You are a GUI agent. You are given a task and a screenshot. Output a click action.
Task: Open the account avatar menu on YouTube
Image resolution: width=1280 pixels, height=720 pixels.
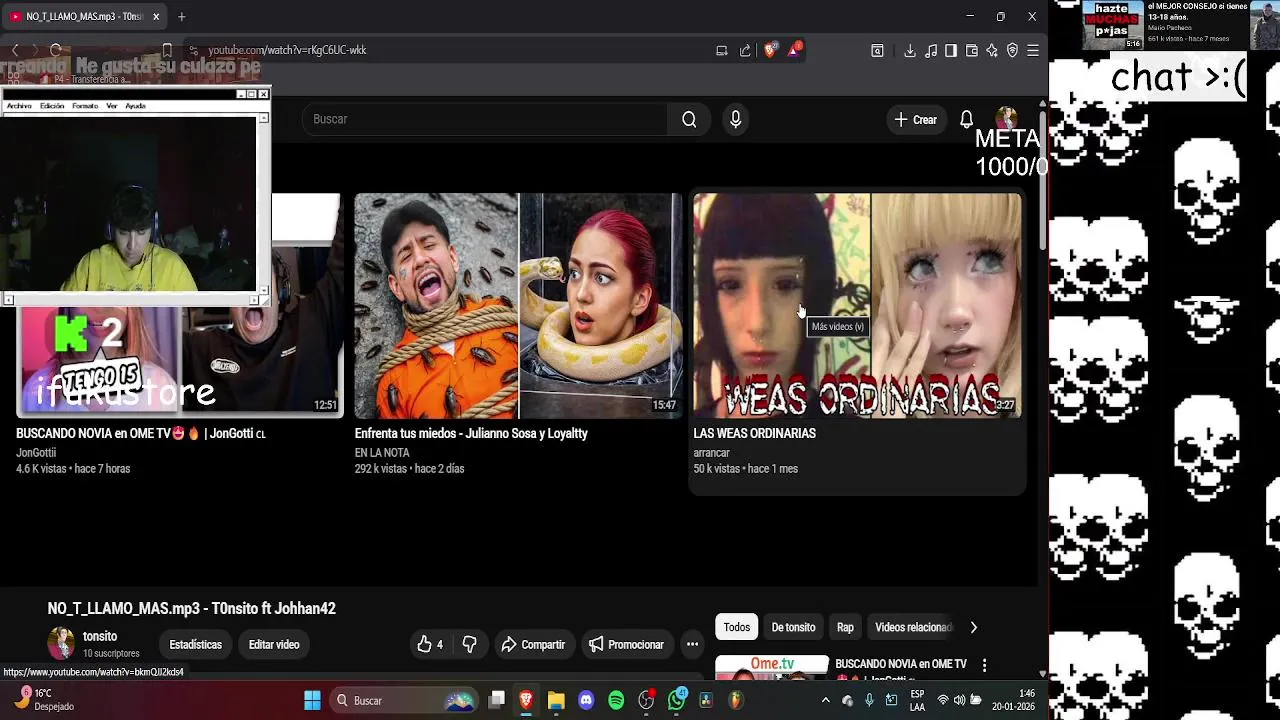(x=1006, y=118)
